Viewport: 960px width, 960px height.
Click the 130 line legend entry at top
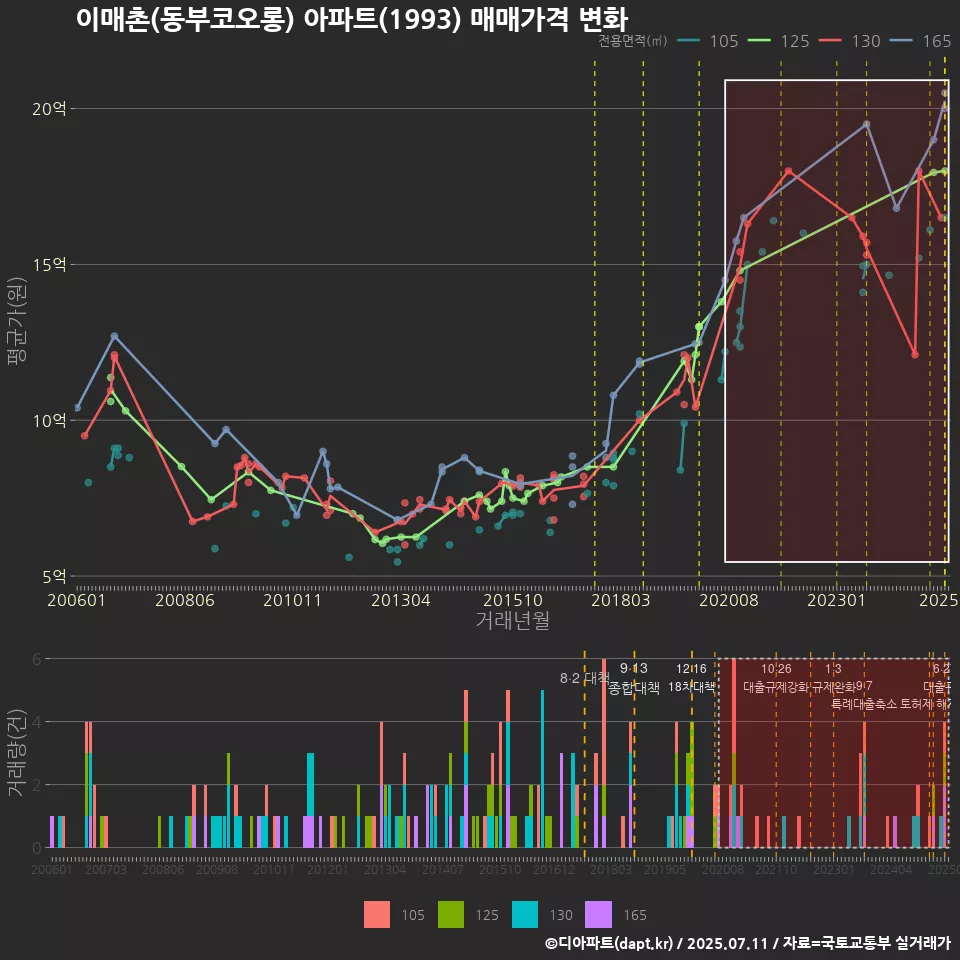(x=850, y=41)
